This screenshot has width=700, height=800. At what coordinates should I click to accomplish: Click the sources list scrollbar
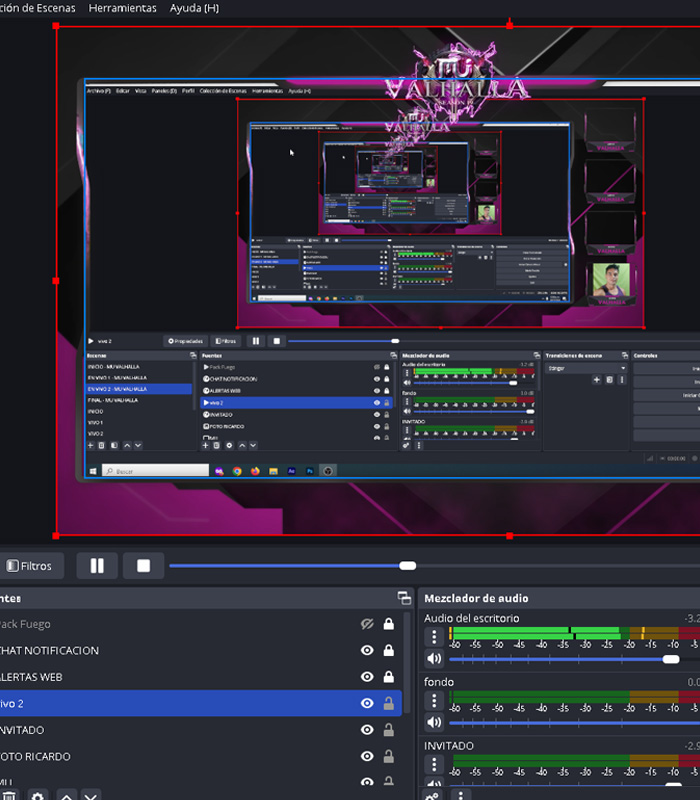coord(407,662)
